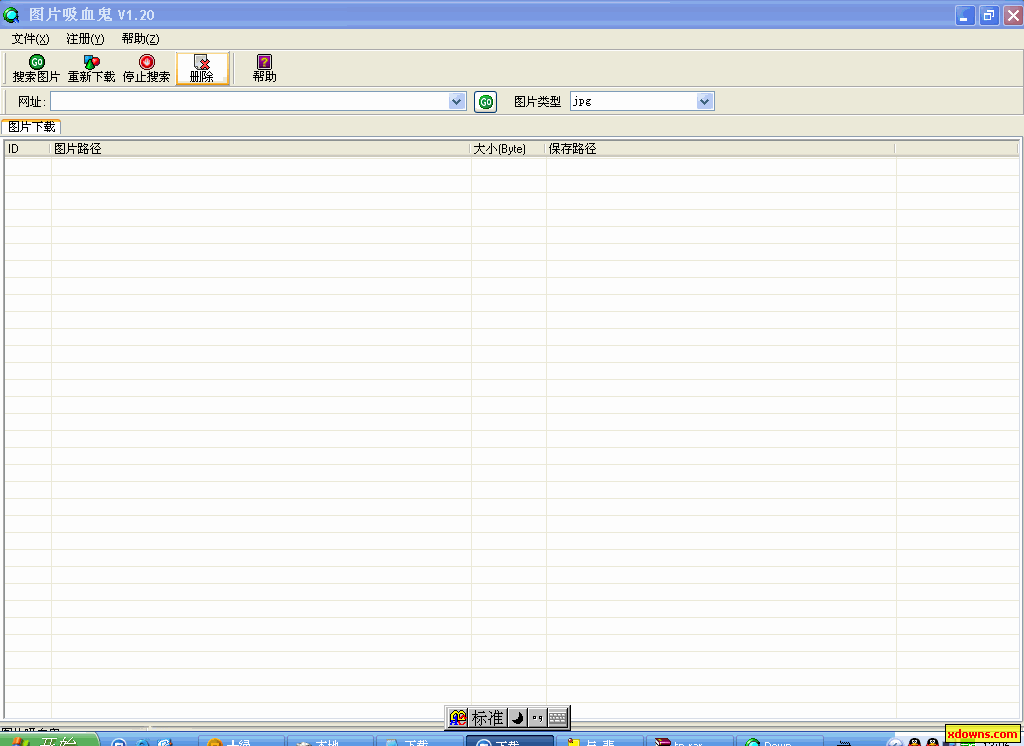
Task: Select the 图片下载 tab
Action: tap(31, 127)
